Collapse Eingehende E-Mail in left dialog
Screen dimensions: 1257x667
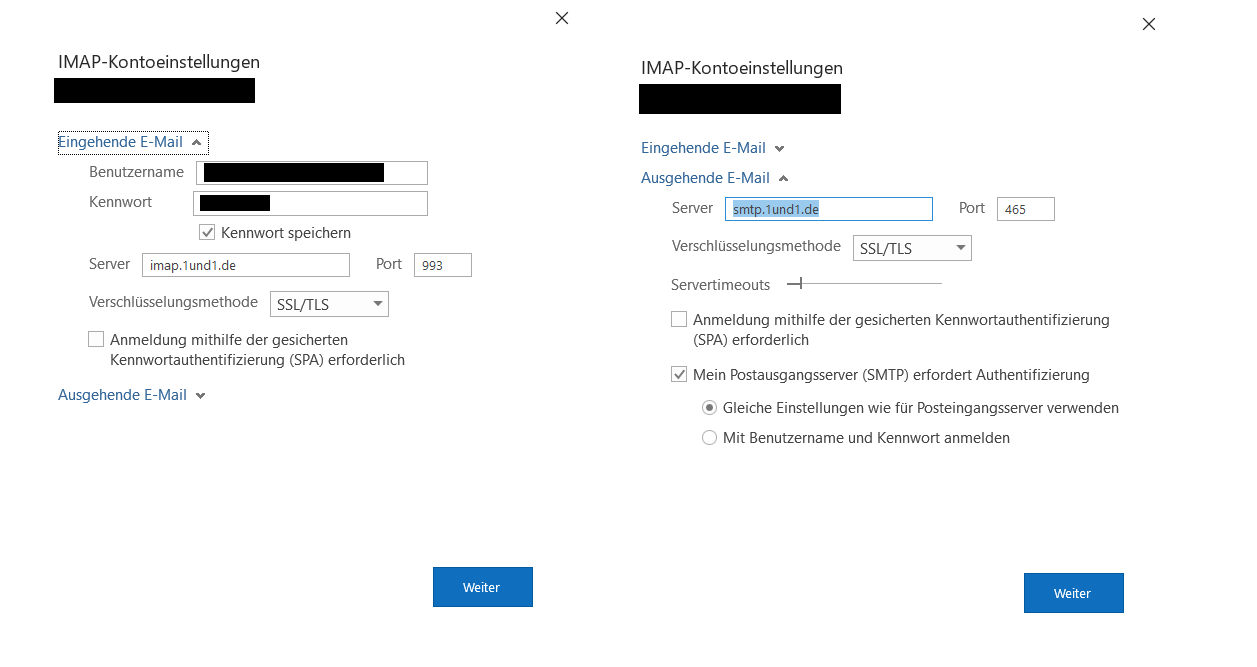click(x=132, y=142)
